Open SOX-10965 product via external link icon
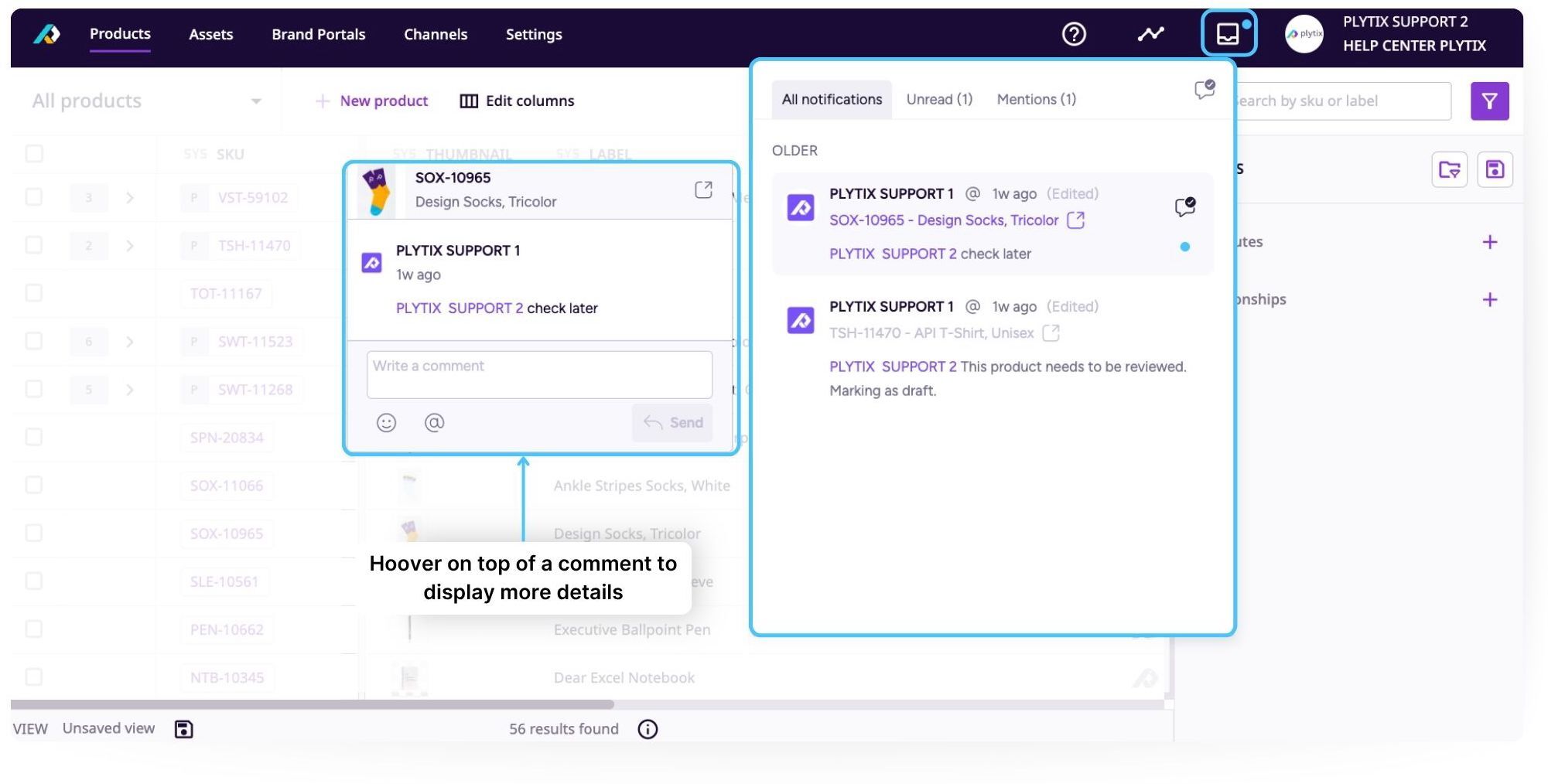1548x784 pixels. (x=1075, y=220)
